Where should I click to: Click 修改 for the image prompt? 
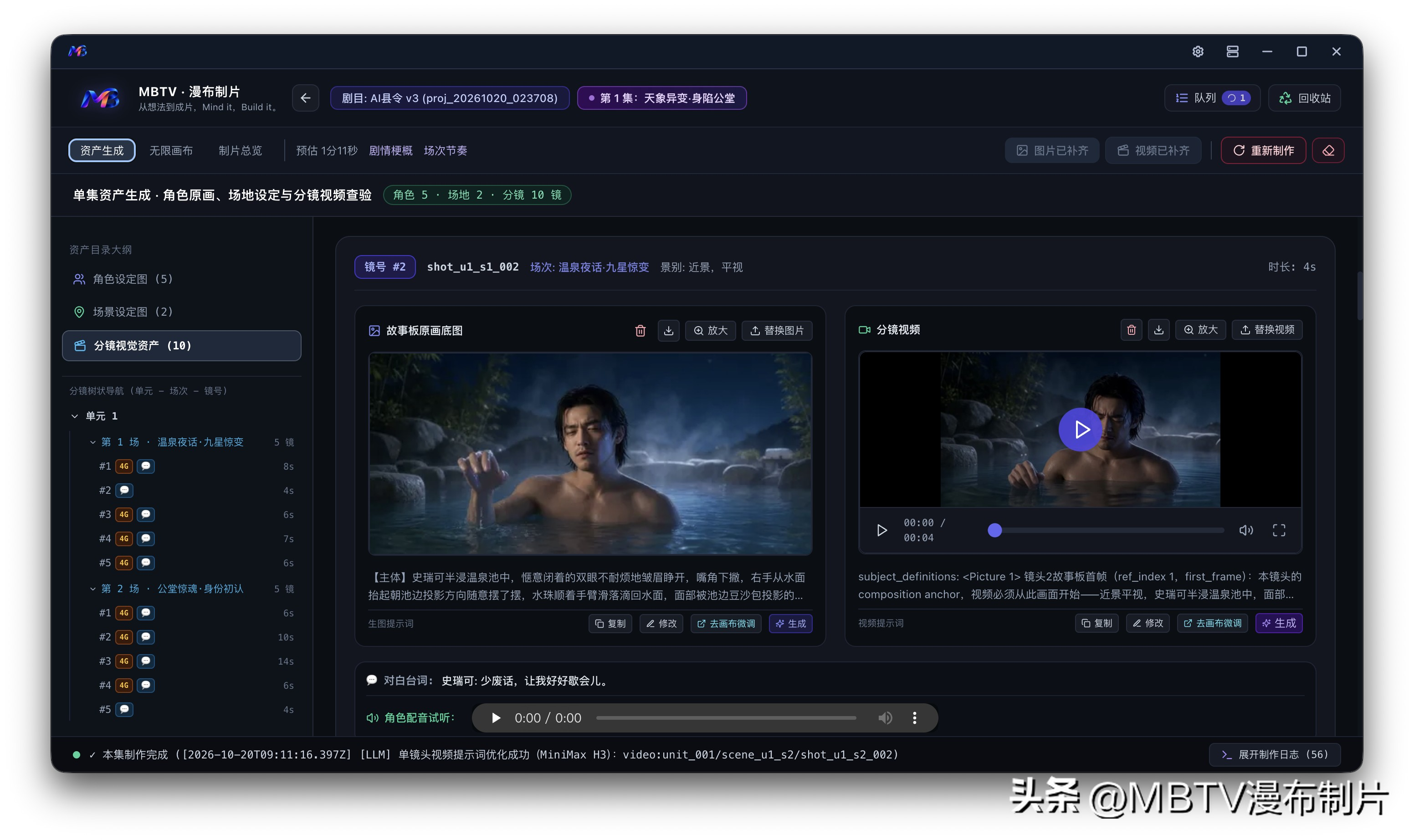tap(661, 624)
